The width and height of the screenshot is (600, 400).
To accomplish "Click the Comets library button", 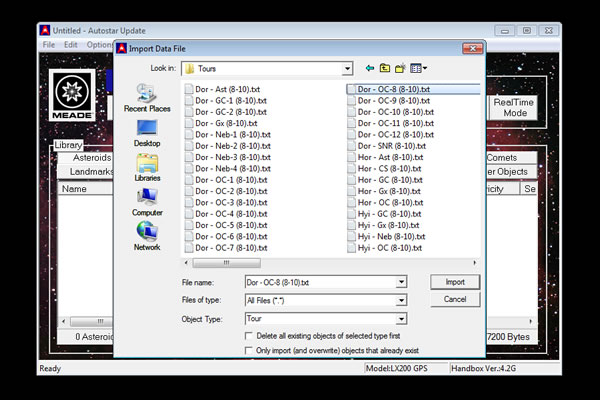I will click(512, 158).
